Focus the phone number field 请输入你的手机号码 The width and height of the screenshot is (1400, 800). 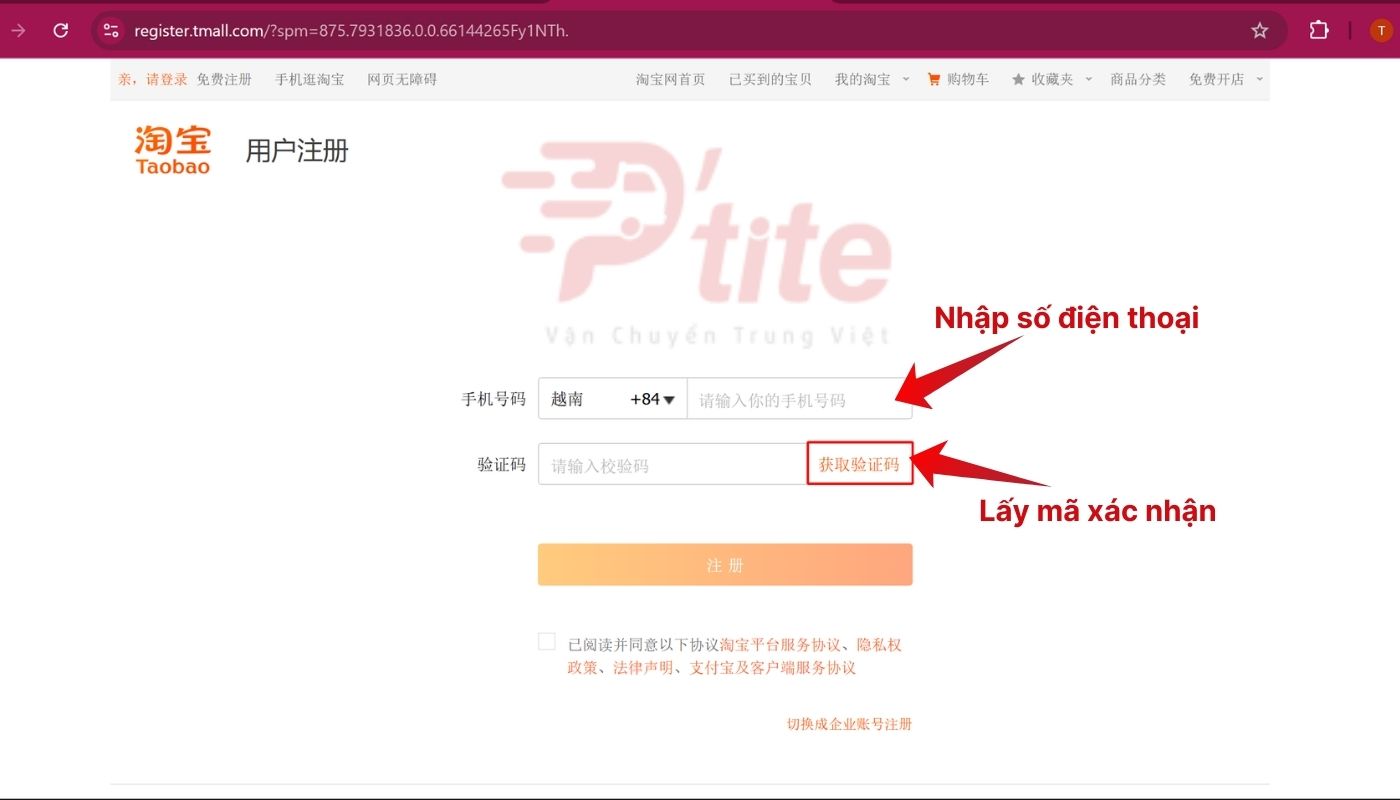tap(800, 399)
